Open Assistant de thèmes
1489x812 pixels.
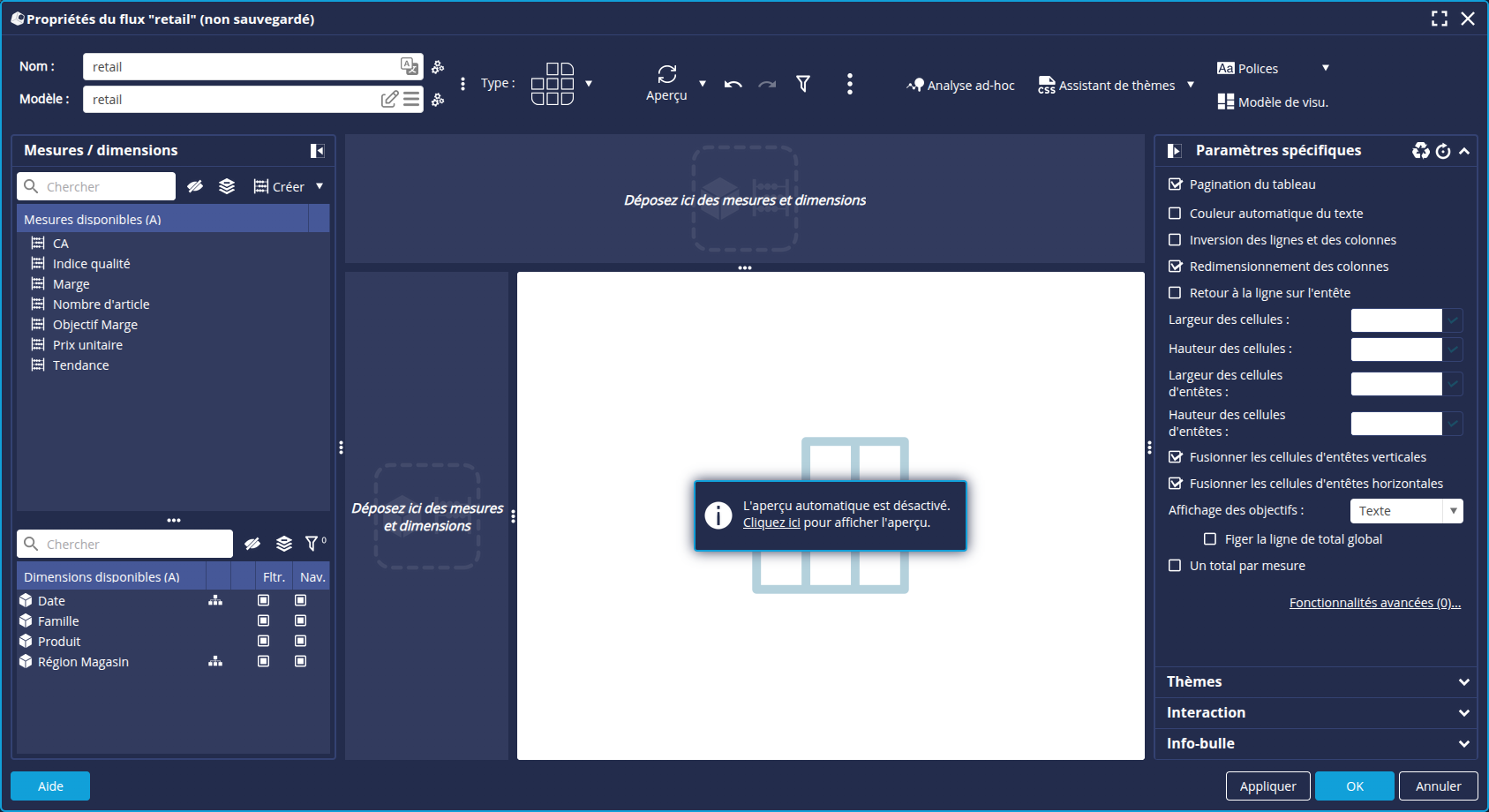pos(1107,86)
